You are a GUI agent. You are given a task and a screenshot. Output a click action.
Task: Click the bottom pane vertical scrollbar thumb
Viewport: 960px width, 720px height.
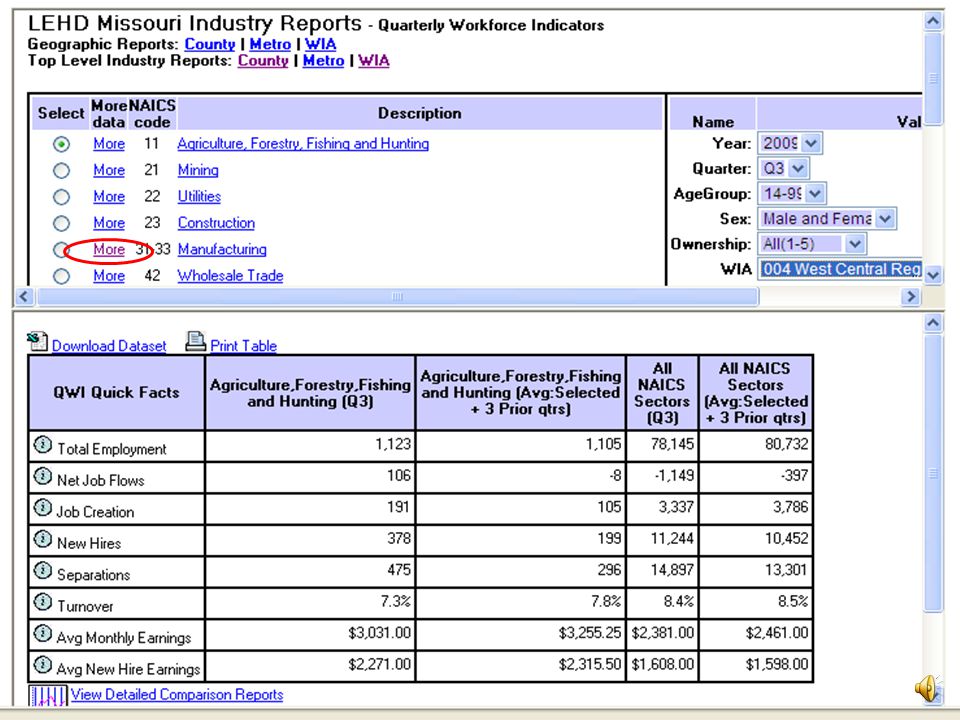point(932,473)
